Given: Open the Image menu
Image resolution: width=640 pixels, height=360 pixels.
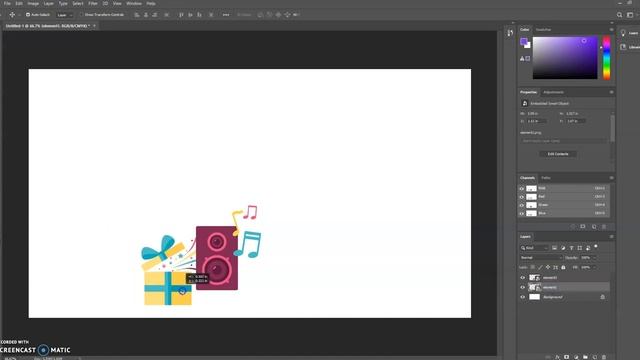Looking at the screenshot, I should tap(33, 3).
